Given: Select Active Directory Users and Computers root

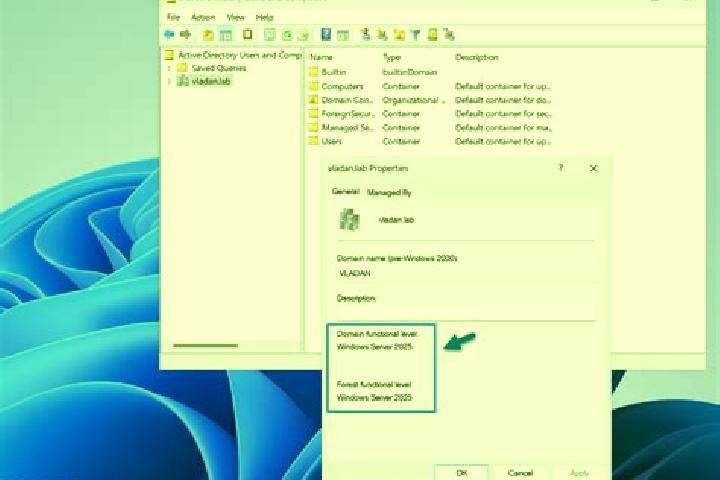Looking at the screenshot, I should click(x=239, y=55).
